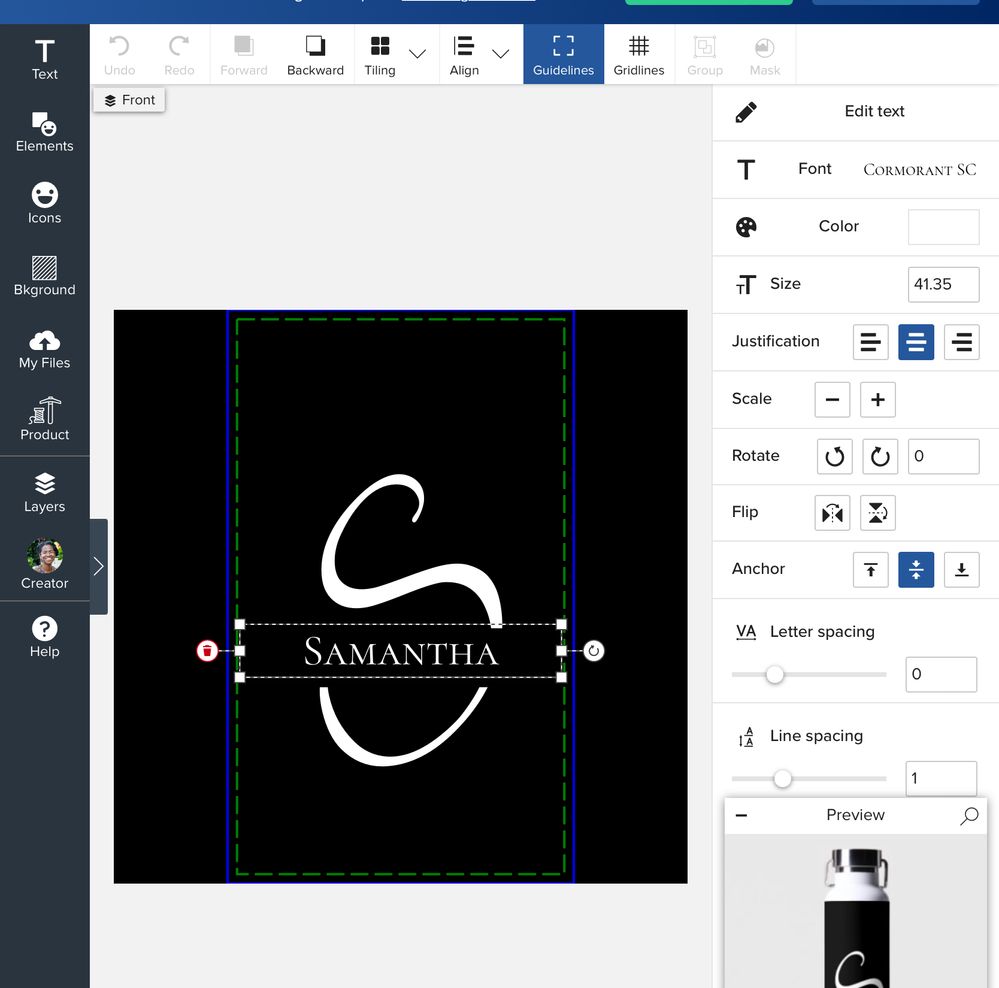The height and width of the screenshot is (988, 999).
Task: Open the Icons library
Action: tap(44, 204)
